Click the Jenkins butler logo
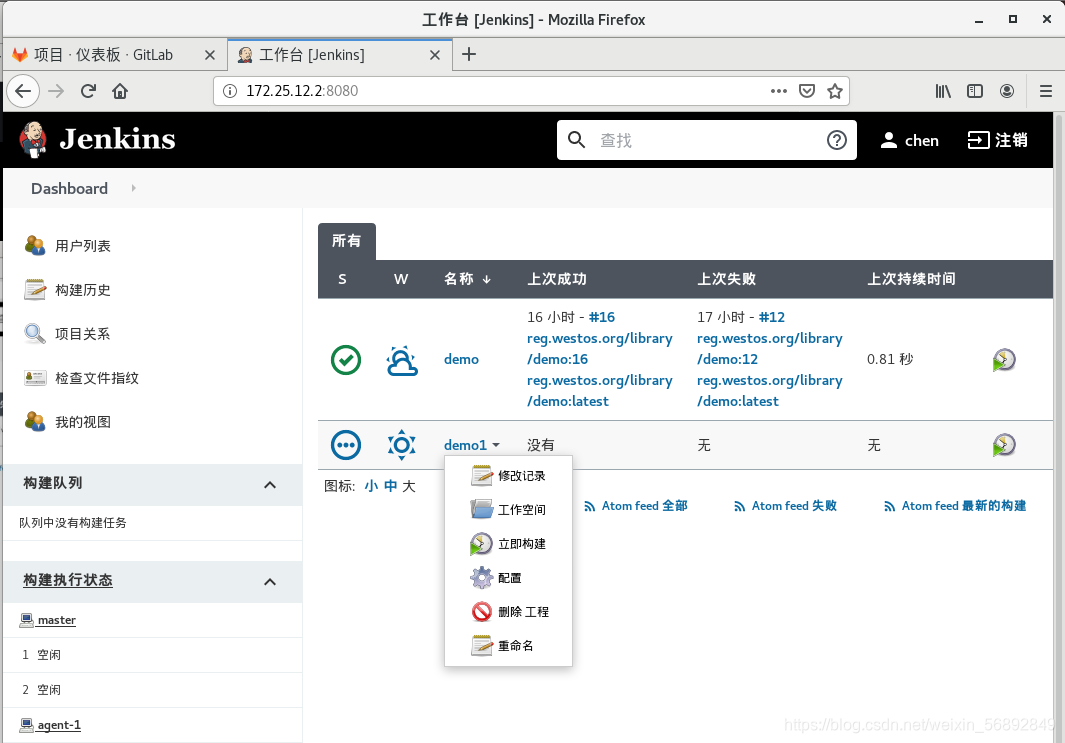This screenshot has width=1065, height=743. pyautogui.click(x=33, y=139)
